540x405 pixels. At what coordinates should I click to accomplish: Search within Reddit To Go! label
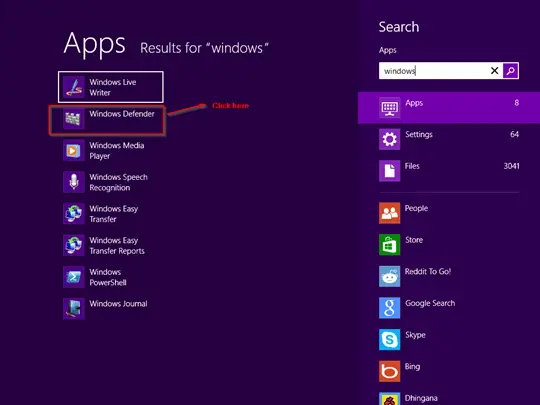click(428, 271)
